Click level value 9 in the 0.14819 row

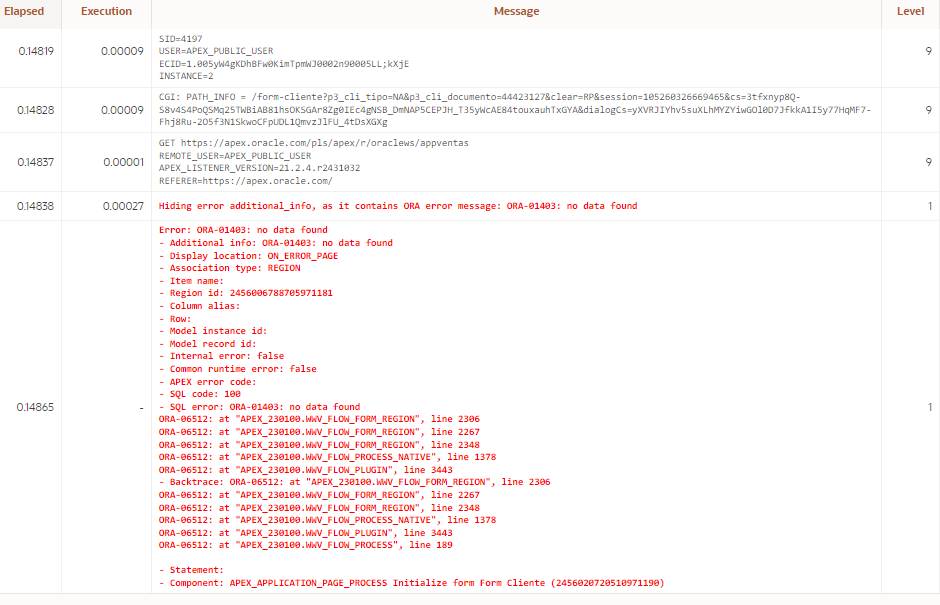pos(929,51)
